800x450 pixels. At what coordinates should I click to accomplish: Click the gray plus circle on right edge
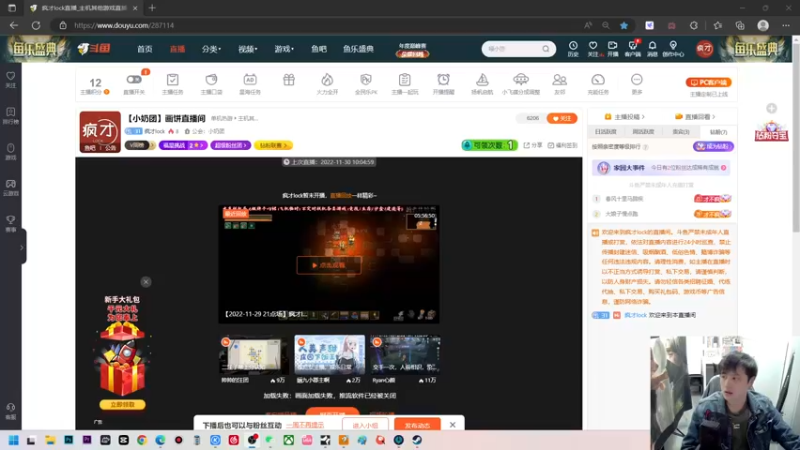coord(771,108)
